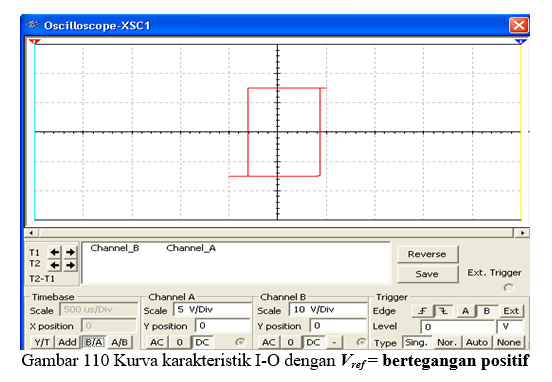The image size is (552, 382).
Task: Click Channel B Y position field
Action: (x=338, y=326)
